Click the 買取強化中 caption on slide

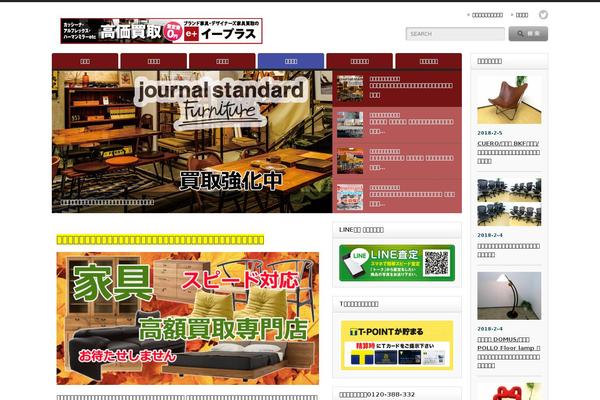(231, 181)
